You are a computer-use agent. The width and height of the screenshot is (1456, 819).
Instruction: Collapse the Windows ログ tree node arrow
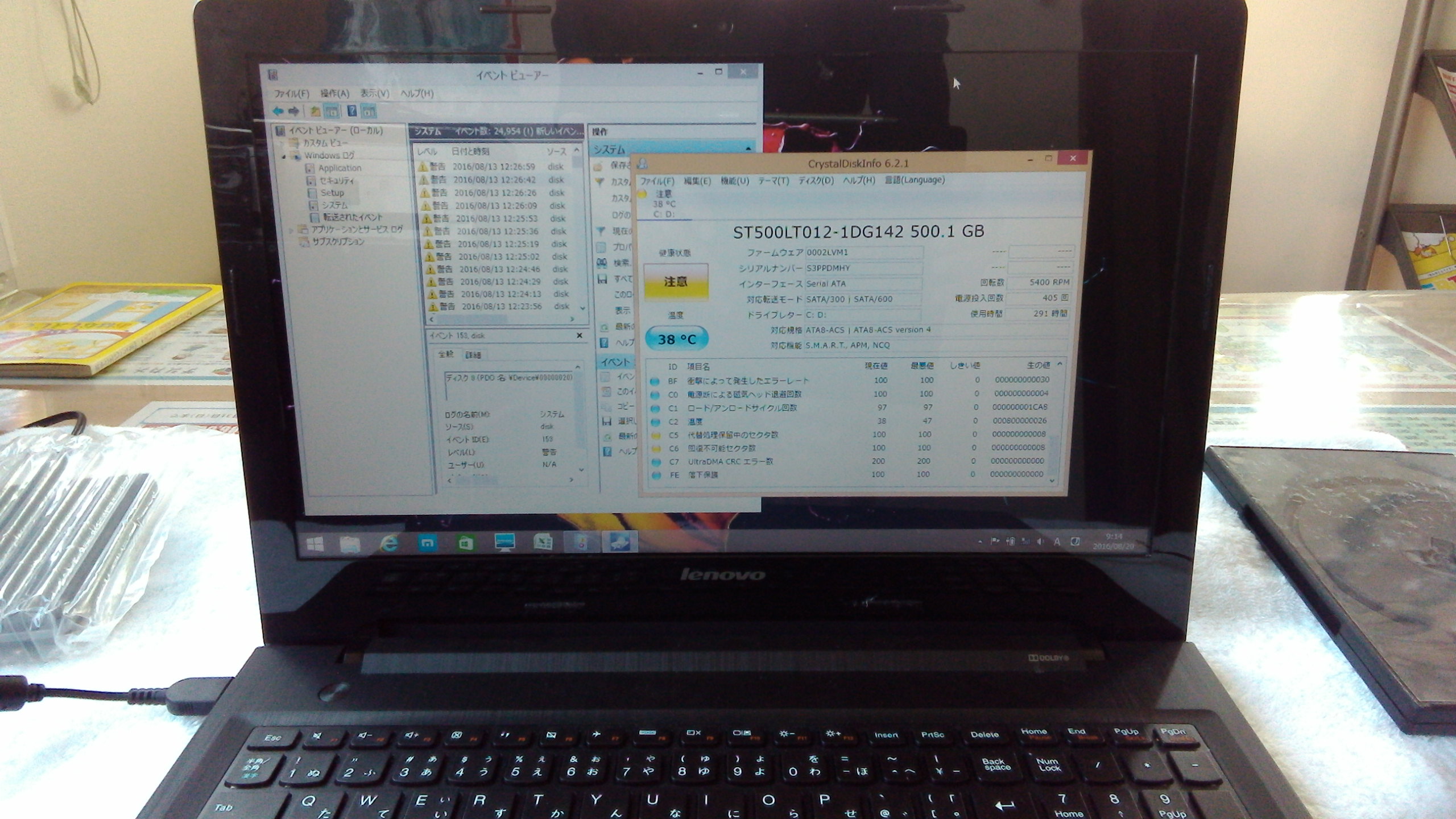[x=284, y=155]
